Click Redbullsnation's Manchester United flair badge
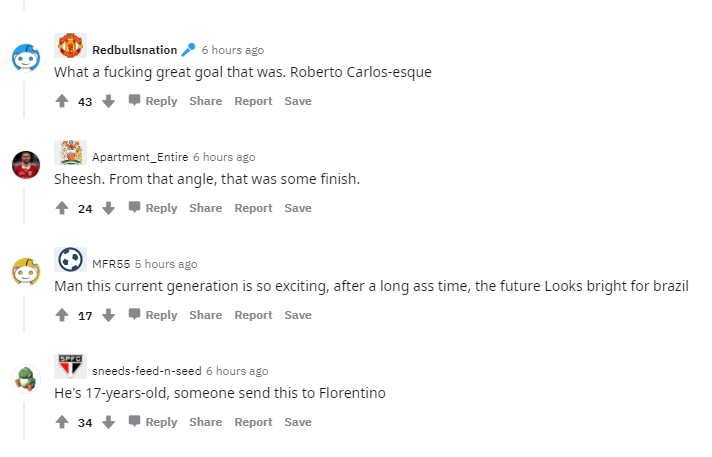The width and height of the screenshot is (712, 457). 70,47
